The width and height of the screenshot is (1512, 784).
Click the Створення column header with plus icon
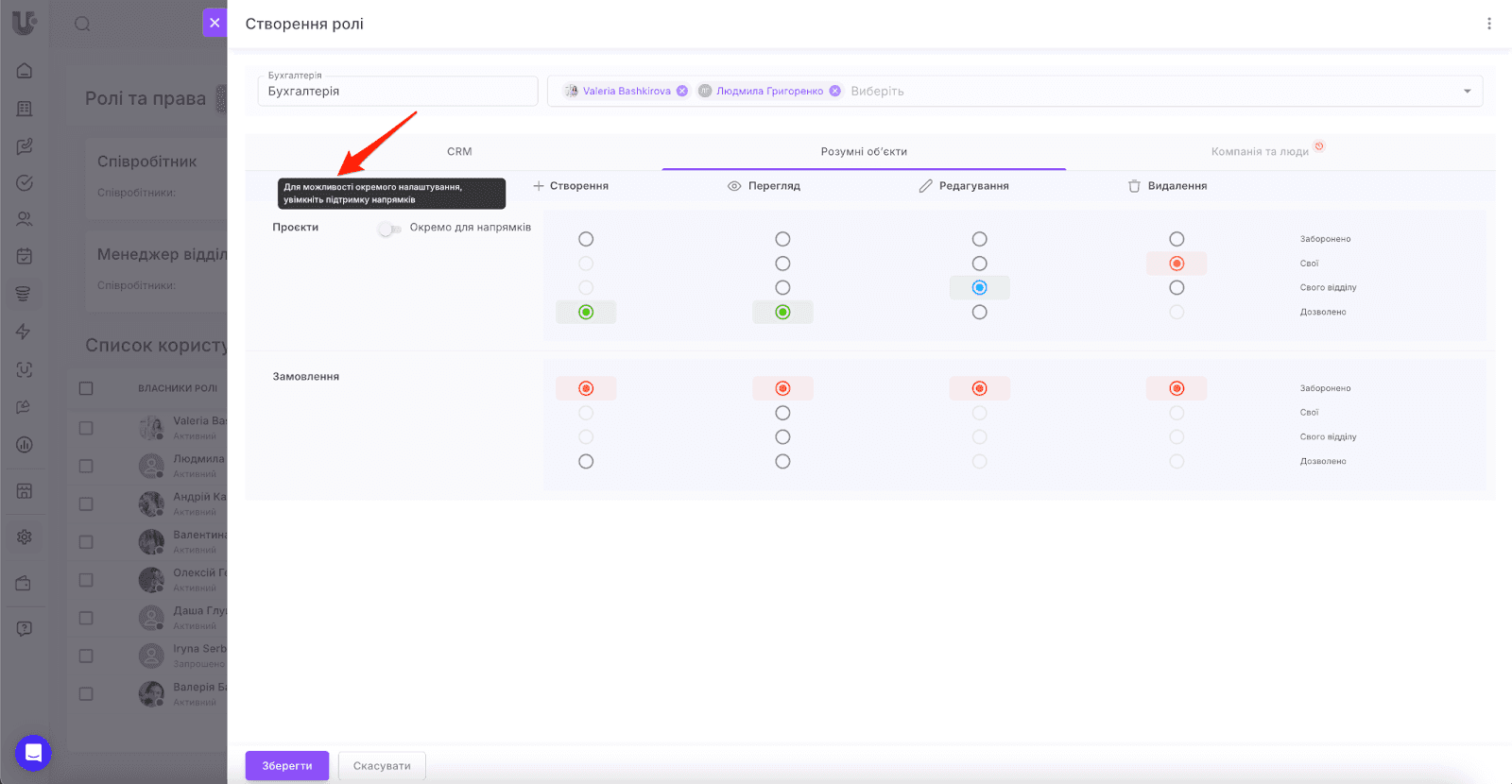coord(571,186)
